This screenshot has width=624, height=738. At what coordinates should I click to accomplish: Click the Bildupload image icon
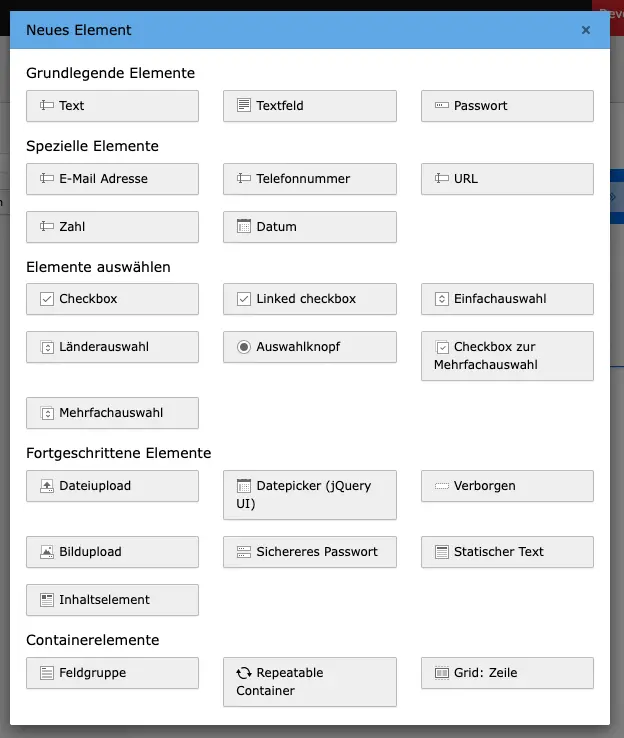click(x=47, y=552)
